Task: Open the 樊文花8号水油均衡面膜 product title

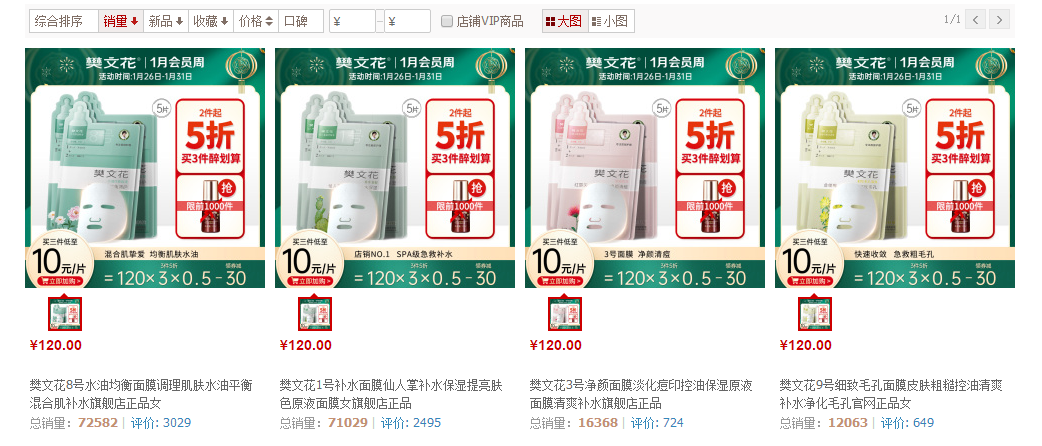Action: [x=142, y=394]
